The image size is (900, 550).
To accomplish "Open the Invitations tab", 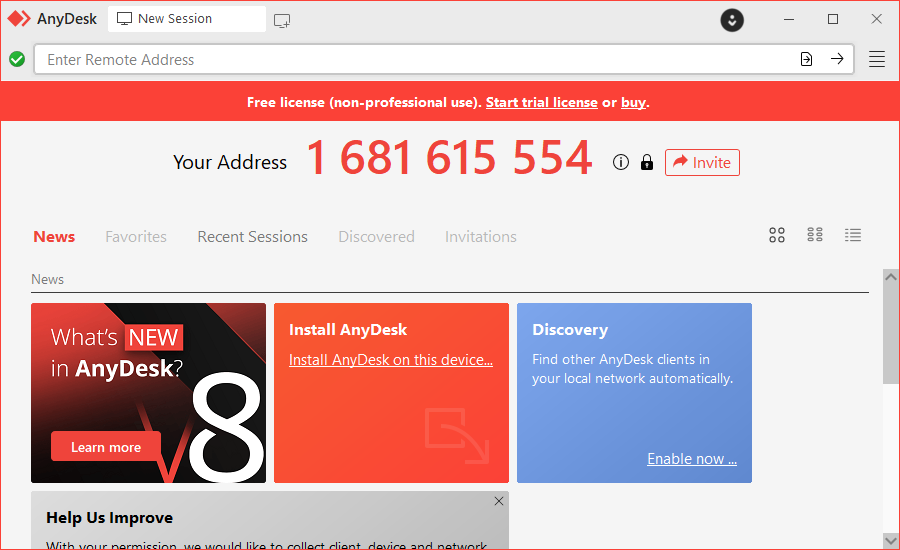I will (x=481, y=237).
